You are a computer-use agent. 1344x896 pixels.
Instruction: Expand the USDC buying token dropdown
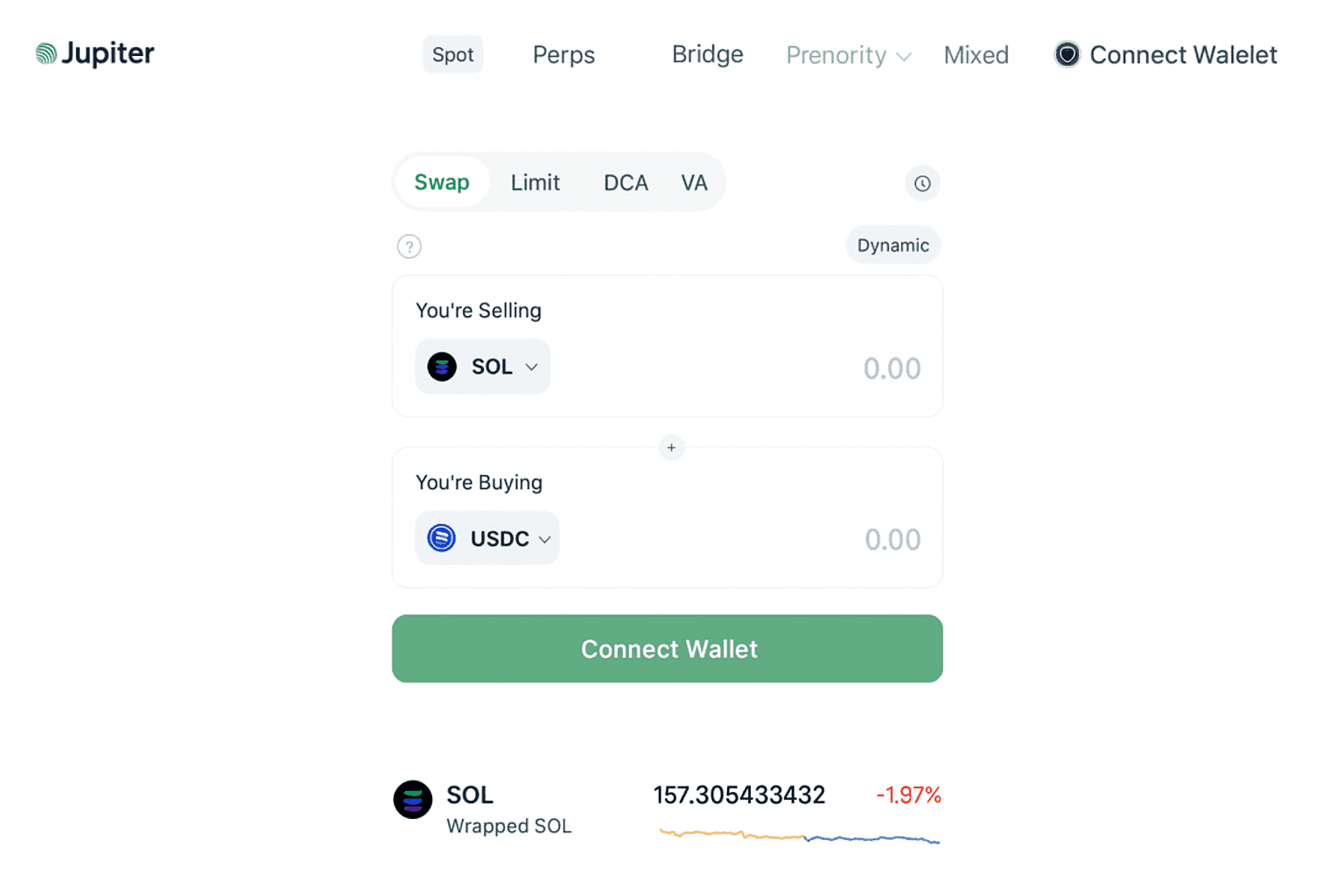(544, 539)
